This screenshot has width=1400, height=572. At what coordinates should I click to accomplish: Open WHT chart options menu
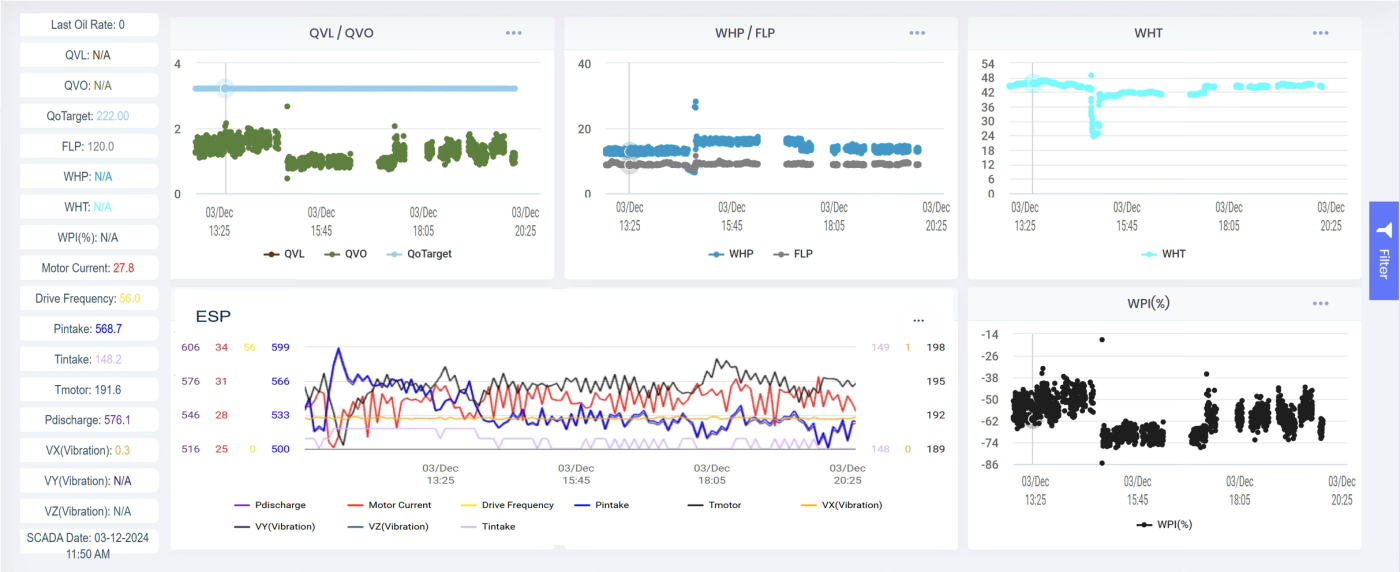click(x=1321, y=33)
